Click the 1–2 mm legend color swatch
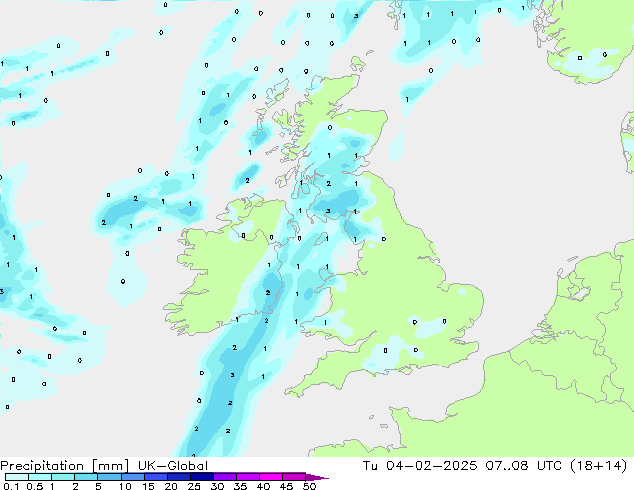 pyautogui.click(x=63, y=477)
